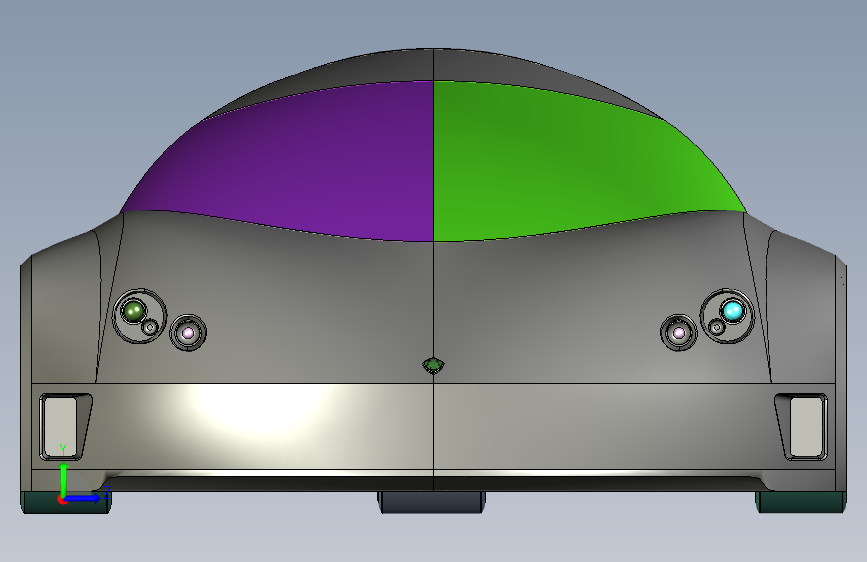
Task: Select the right pink indicator light
Action: 678,333
